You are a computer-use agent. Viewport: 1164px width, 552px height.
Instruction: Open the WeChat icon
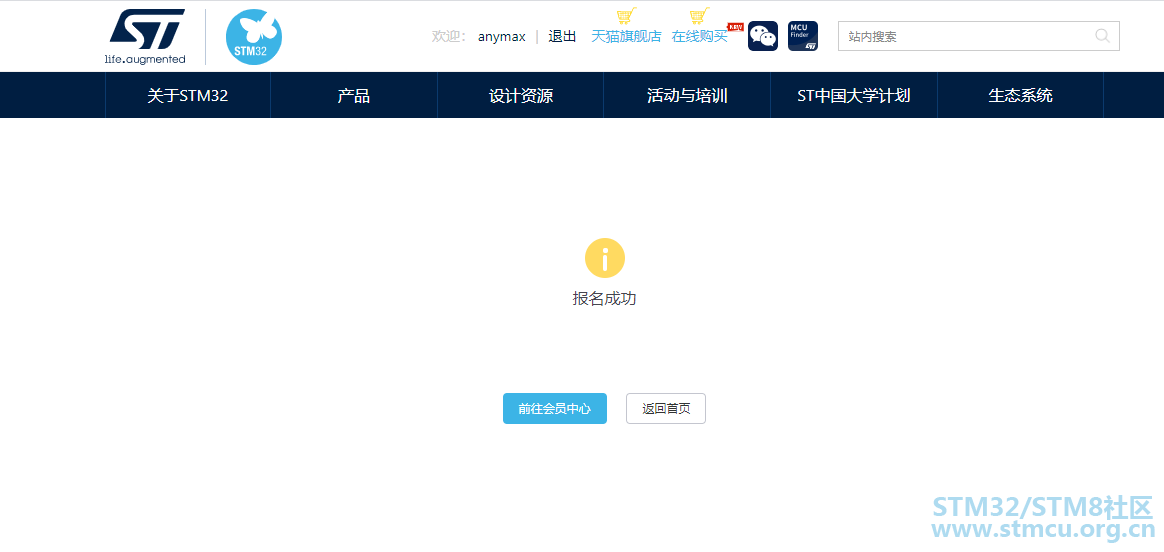[762, 36]
